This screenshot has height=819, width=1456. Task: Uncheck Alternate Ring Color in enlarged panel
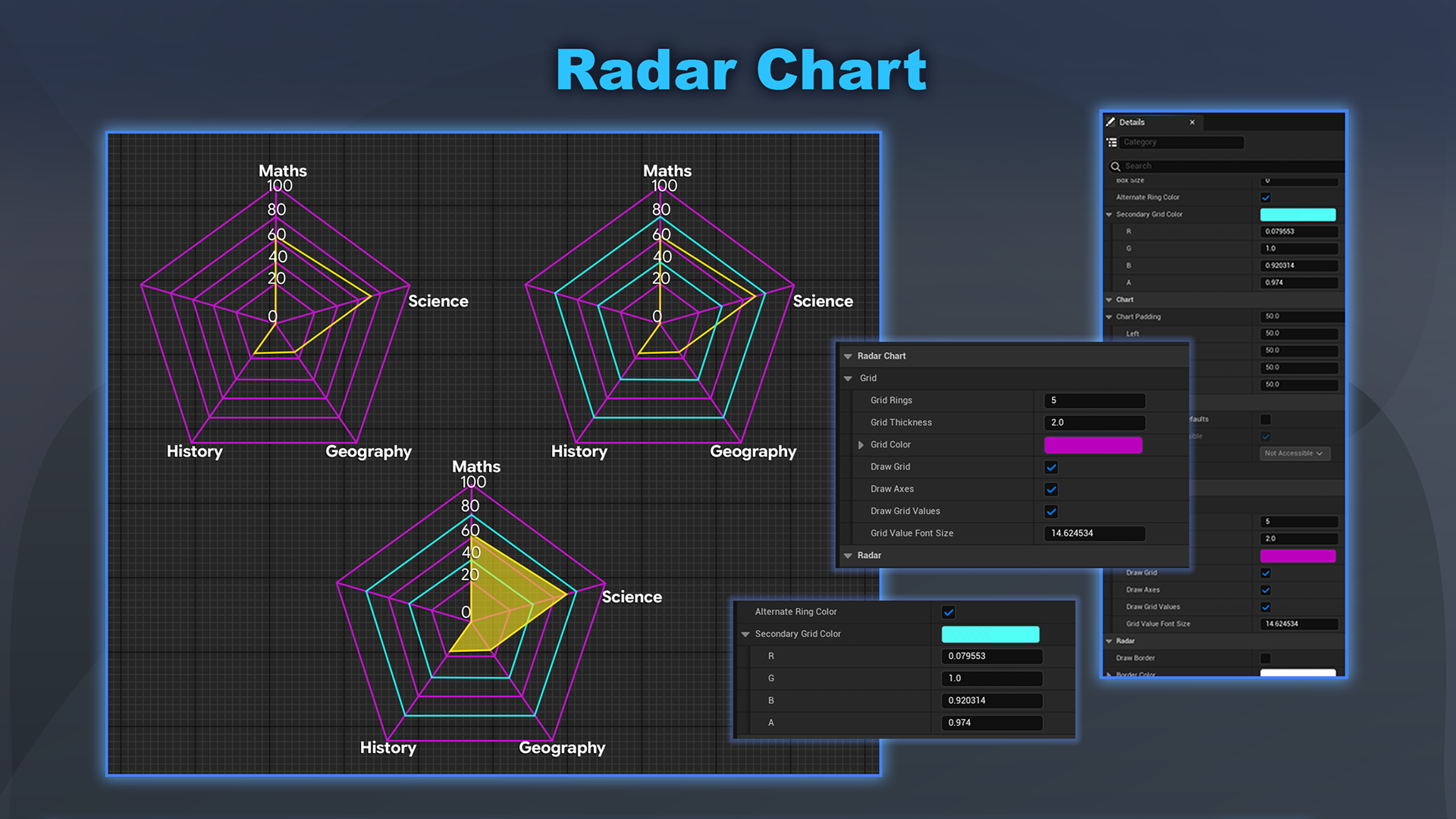coord(948,612)
